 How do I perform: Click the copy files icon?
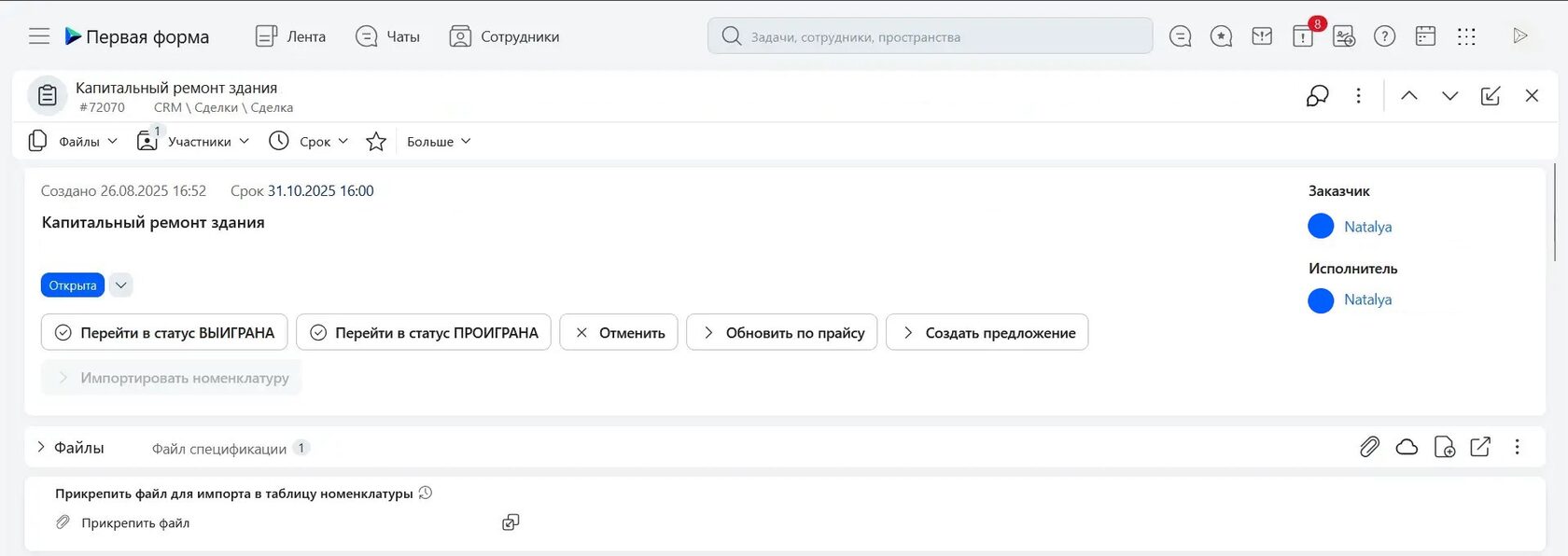[511, 522]
